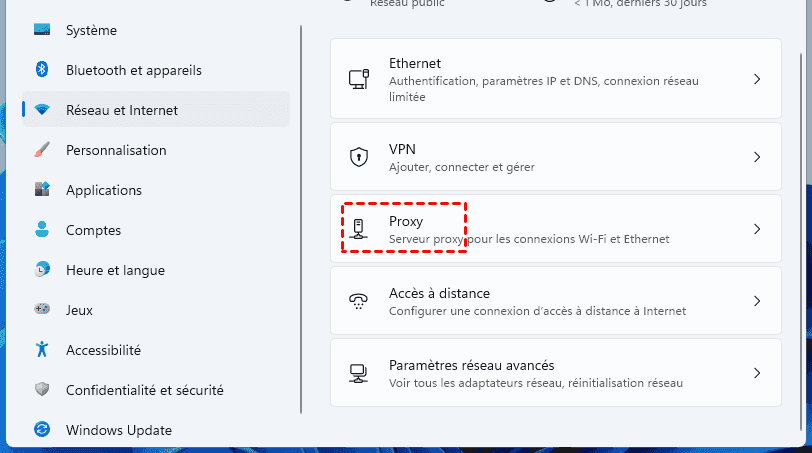Click the Bluetooth et appareils icon
Viewport: 812px width, 453px height.
[42, 70]
